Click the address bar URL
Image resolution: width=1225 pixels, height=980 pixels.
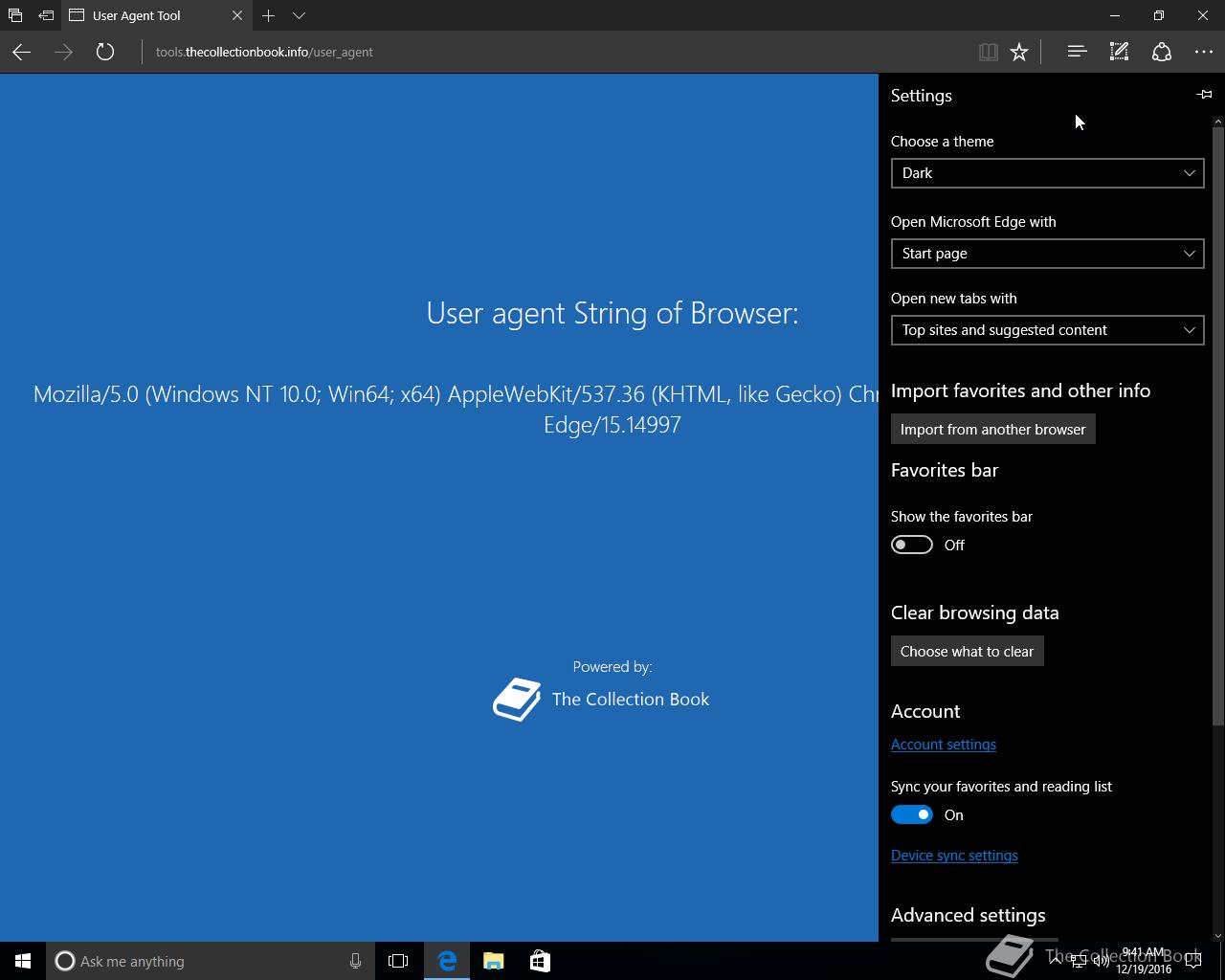[x=264, y=52]
